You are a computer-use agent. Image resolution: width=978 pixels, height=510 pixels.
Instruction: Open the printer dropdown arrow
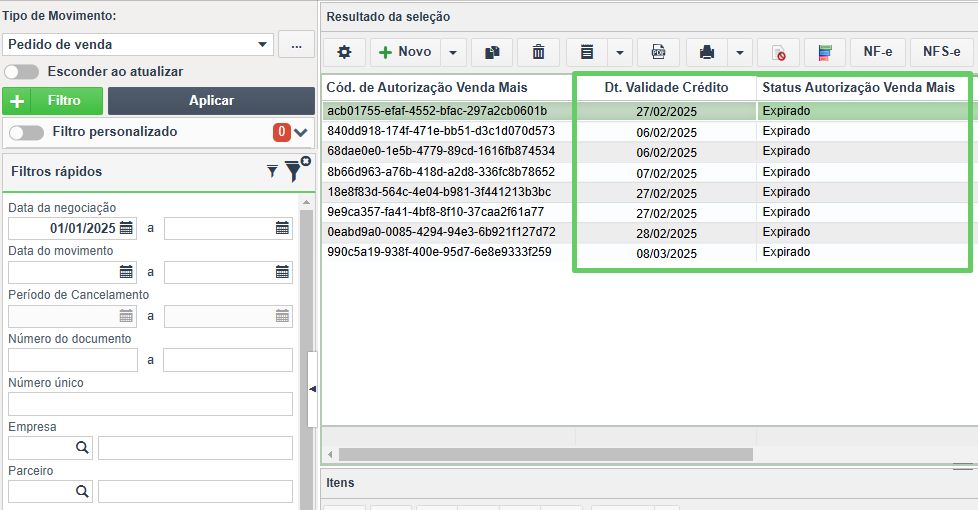click(x=740, y=52)
